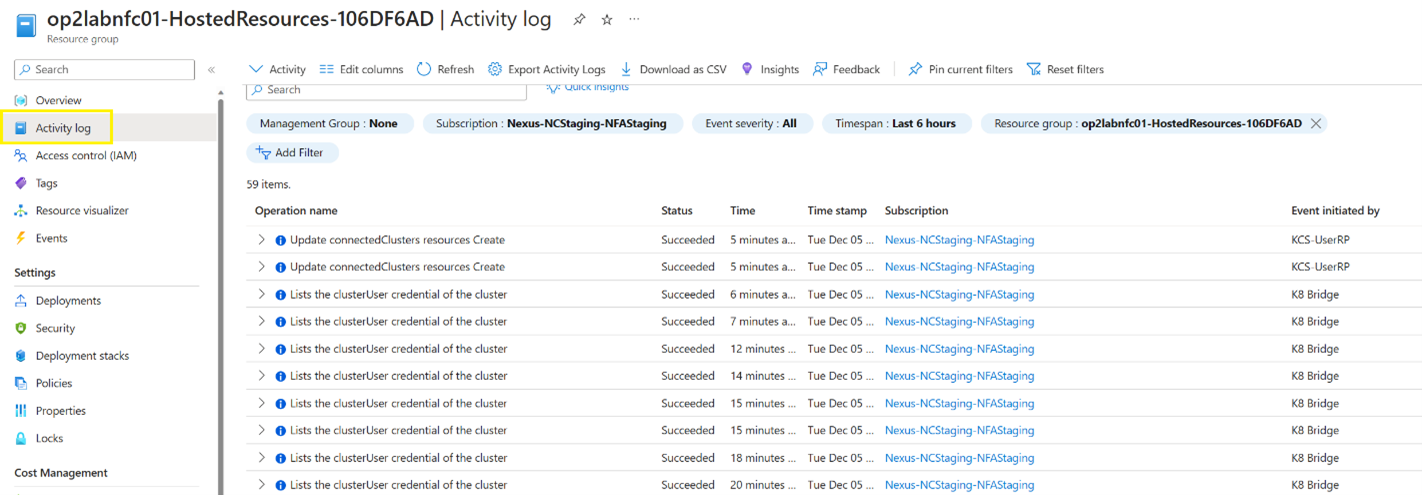This screenshot has height=495, width=1422.
Task: Open the Overview page in sidebar
Action: (60, 100)
